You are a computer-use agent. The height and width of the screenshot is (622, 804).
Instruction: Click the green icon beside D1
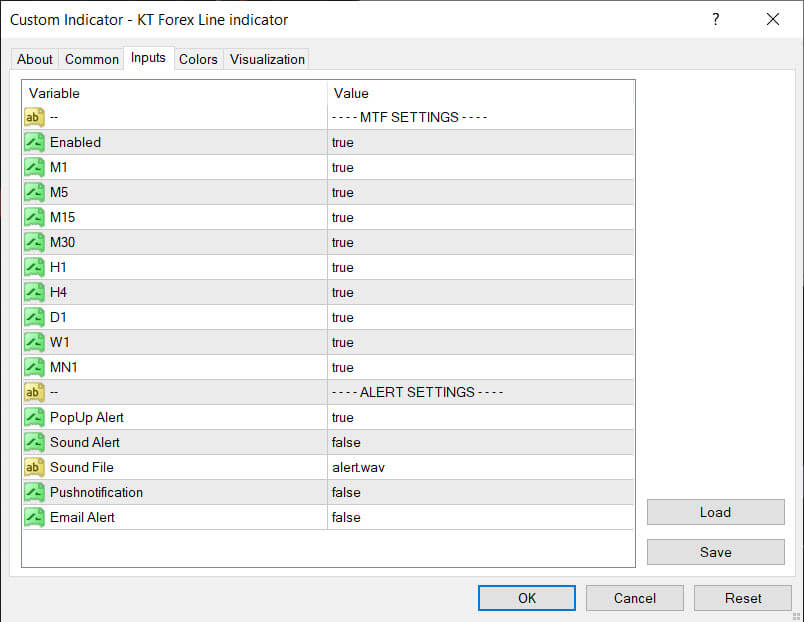click(34, 317)
